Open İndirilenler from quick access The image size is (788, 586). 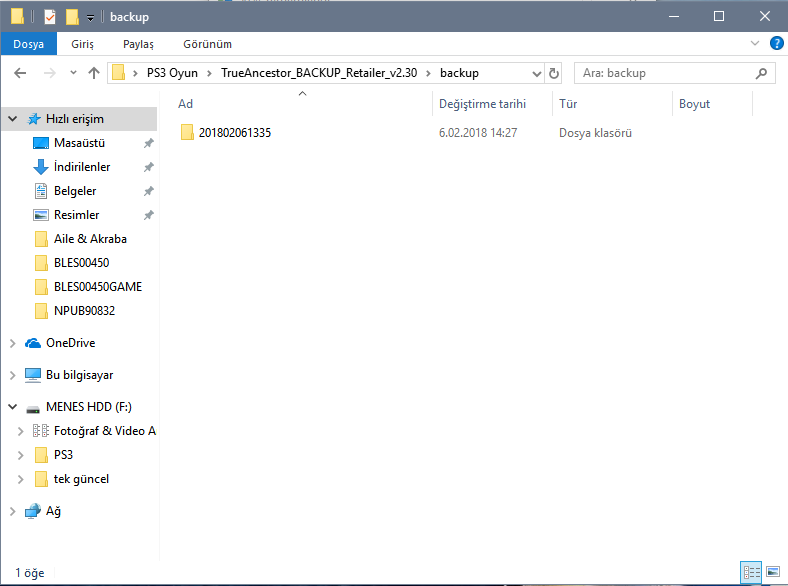coord(82,167)
